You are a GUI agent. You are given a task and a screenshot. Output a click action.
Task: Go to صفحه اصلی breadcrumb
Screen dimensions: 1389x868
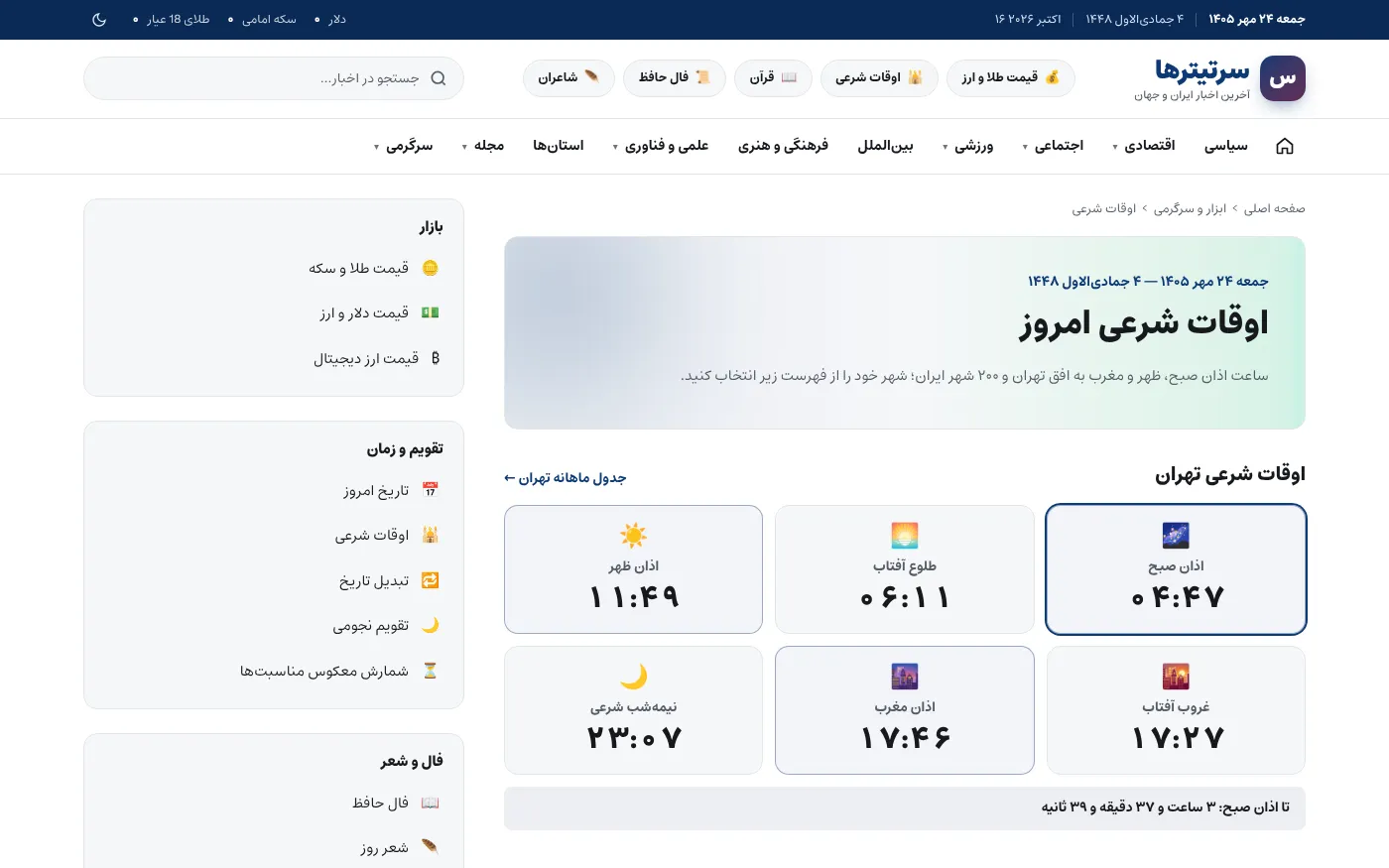point(1275,208)
